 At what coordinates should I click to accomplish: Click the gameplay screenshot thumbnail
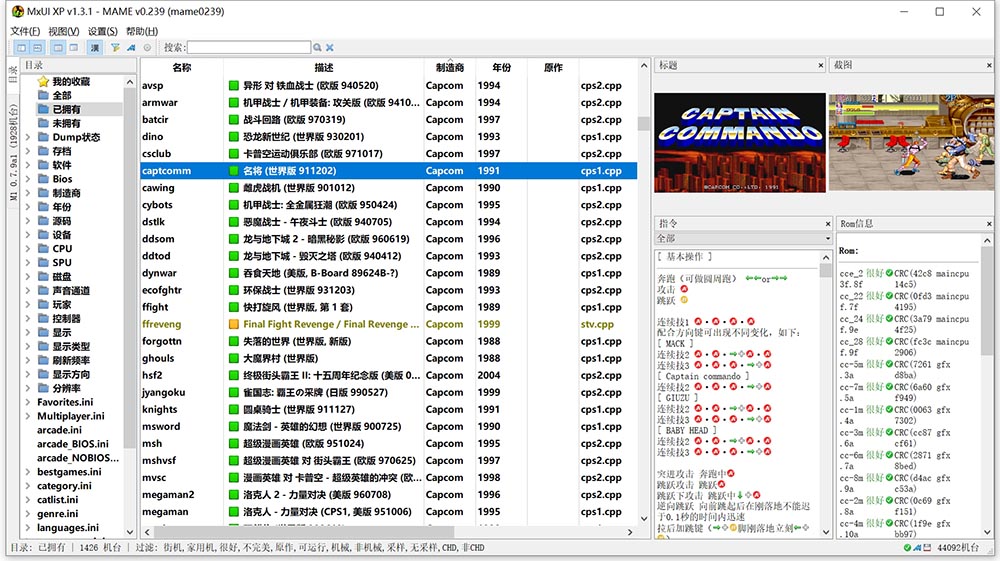[911, 143]
